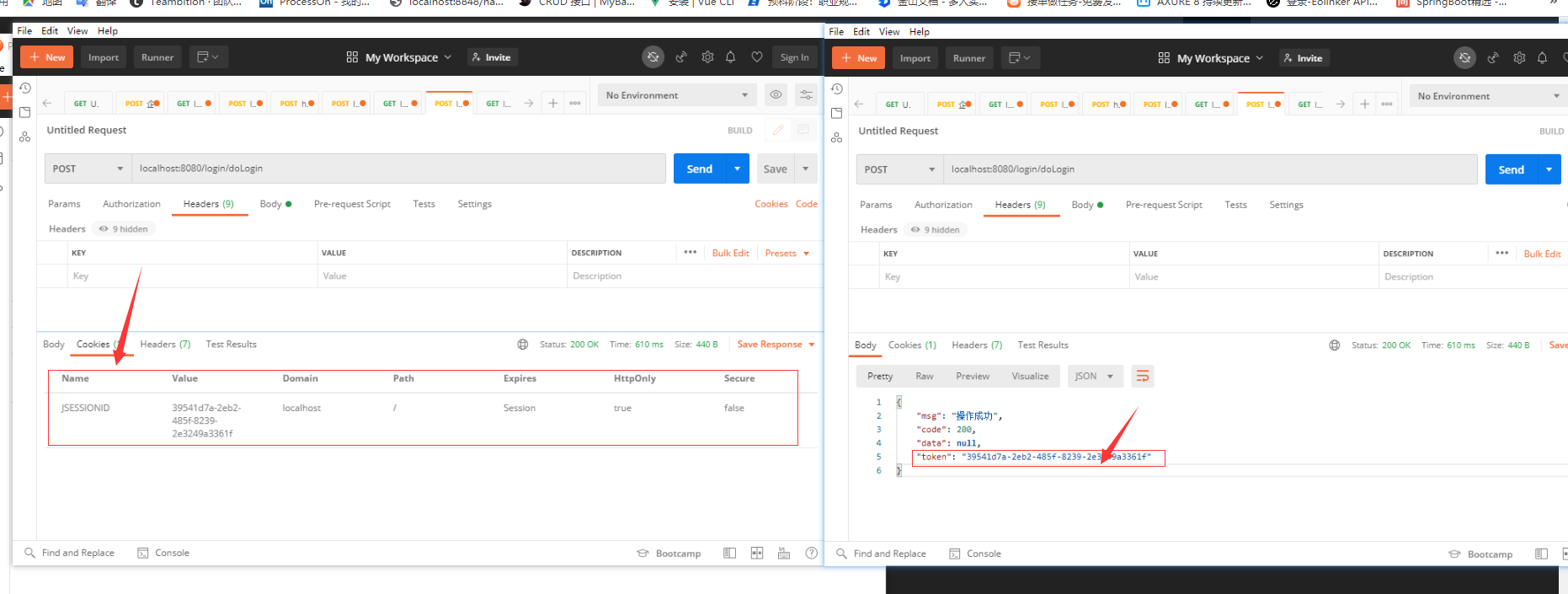Open notifications bell in left Postman header
The image size is (1568, 594).
[x=731, y=57]
